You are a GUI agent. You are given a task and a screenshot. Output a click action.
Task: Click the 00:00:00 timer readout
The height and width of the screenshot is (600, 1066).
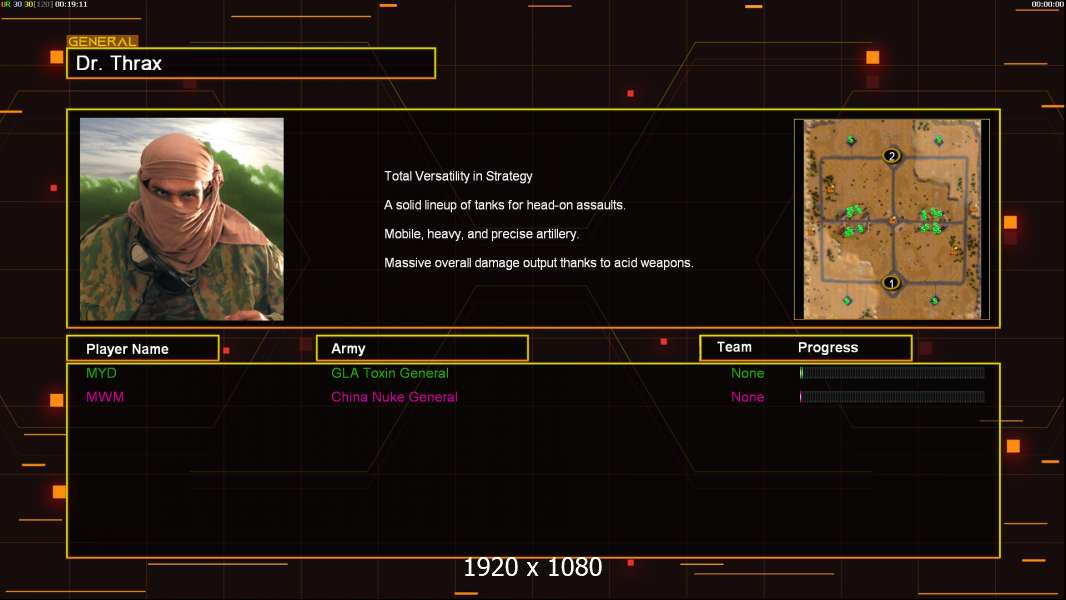[1047, 4]
